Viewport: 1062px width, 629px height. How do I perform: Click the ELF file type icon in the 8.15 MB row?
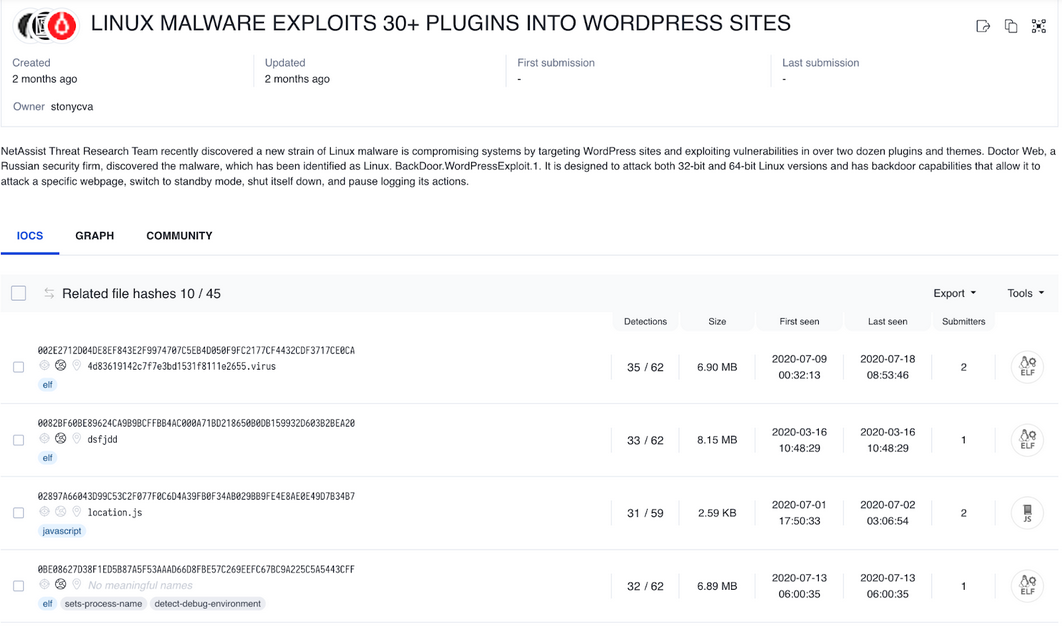coord(1027,440)
